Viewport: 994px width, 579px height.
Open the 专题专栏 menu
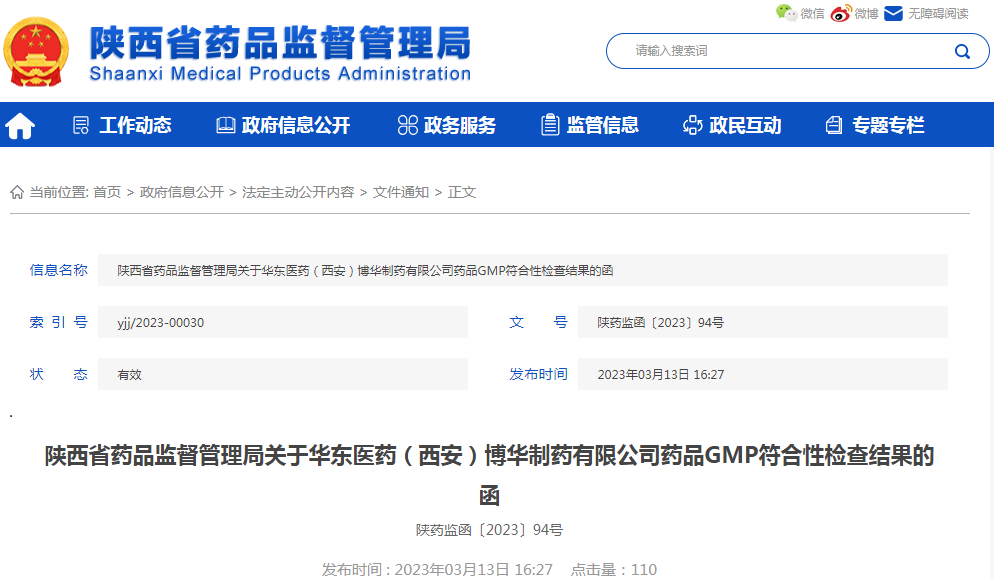pos(888,125)
